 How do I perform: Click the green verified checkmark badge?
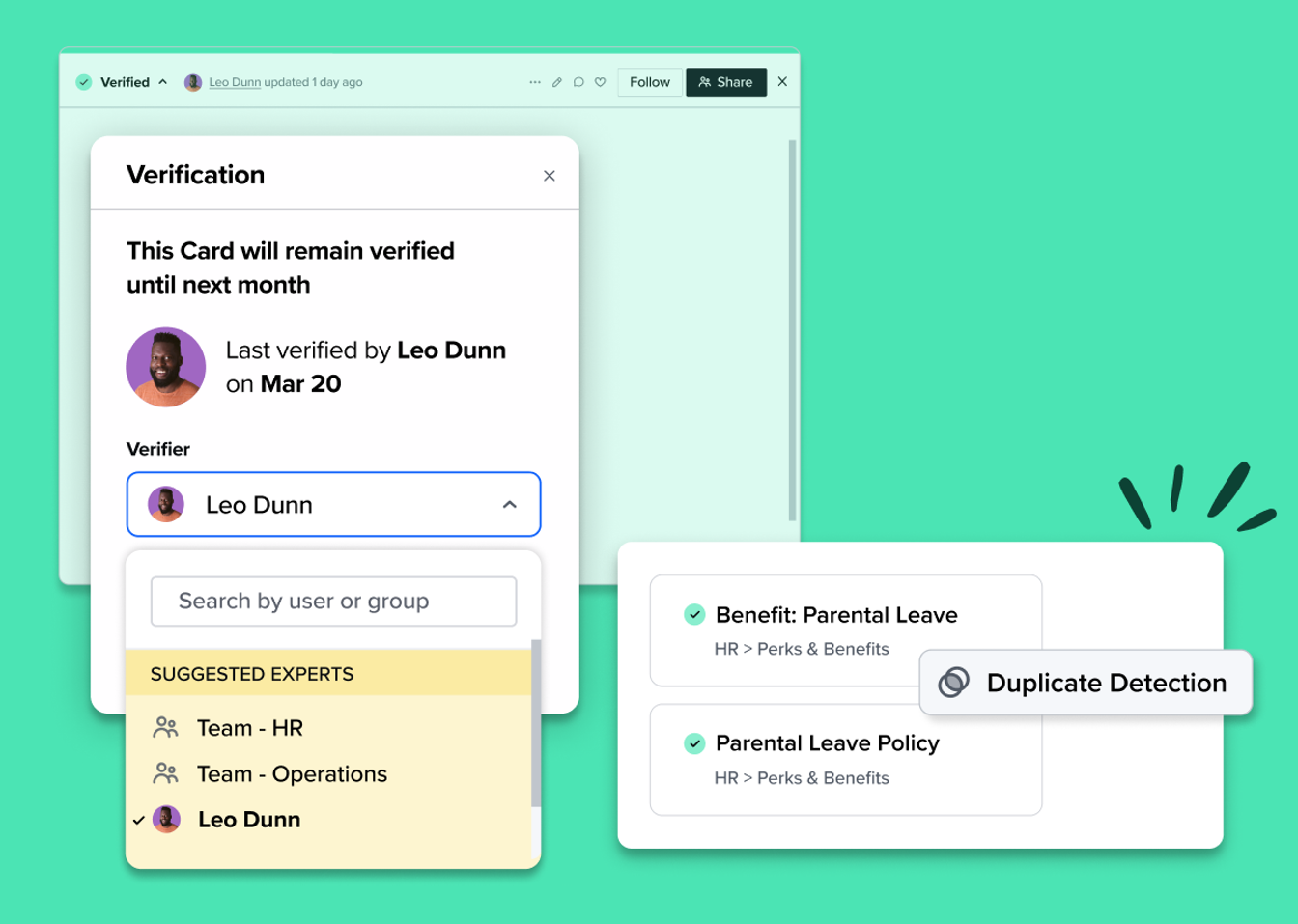(x=84, y=82)
